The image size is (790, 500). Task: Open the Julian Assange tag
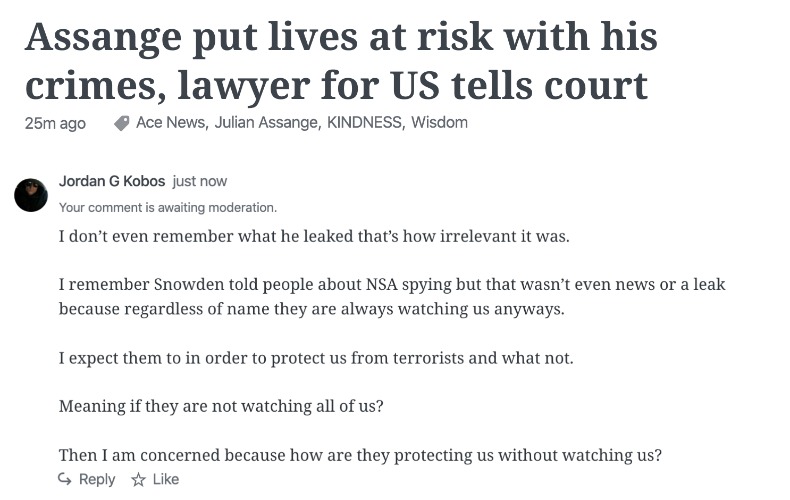click(267, 122)
